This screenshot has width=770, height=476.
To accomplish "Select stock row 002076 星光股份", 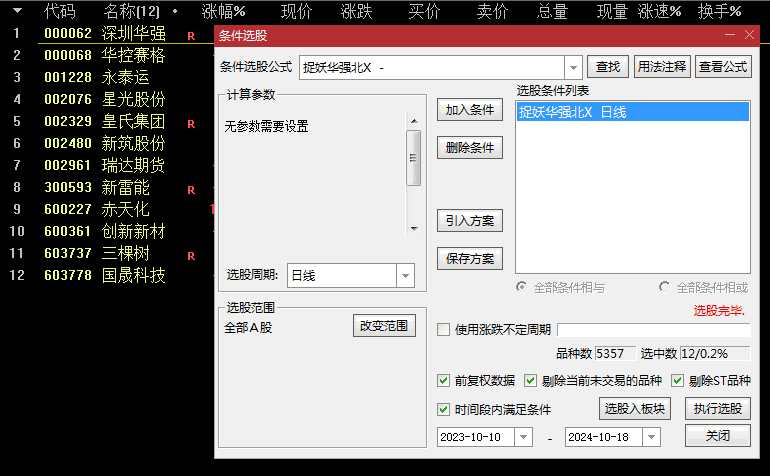I will 107,99.
